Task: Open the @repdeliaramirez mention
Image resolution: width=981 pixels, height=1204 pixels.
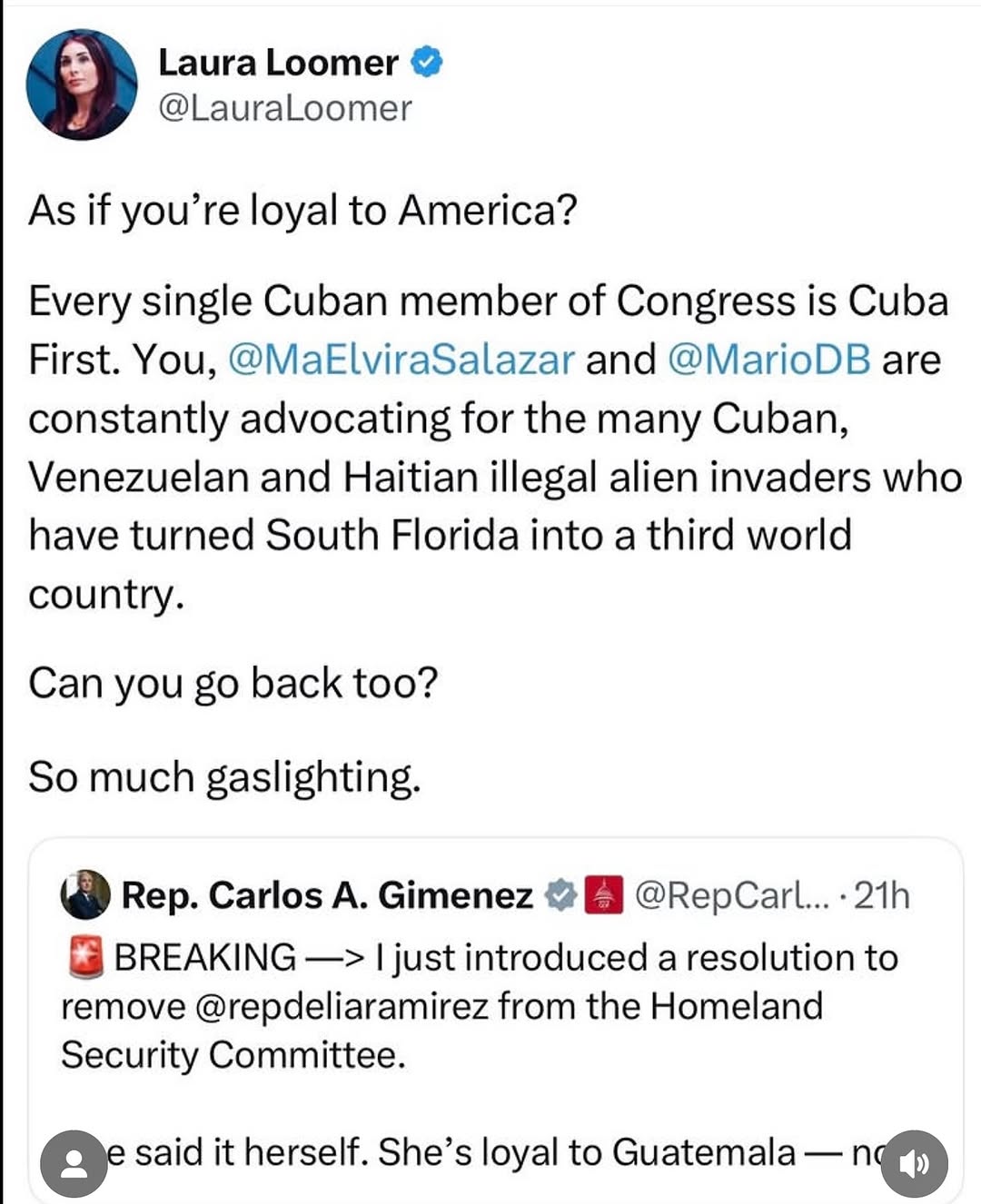Action: (x=342, y=1006)
